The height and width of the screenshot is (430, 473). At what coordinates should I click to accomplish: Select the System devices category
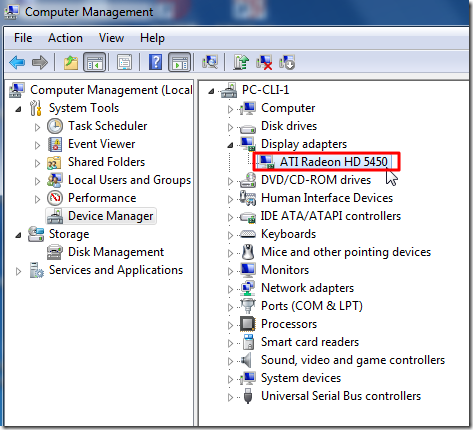tap(301, 378)
